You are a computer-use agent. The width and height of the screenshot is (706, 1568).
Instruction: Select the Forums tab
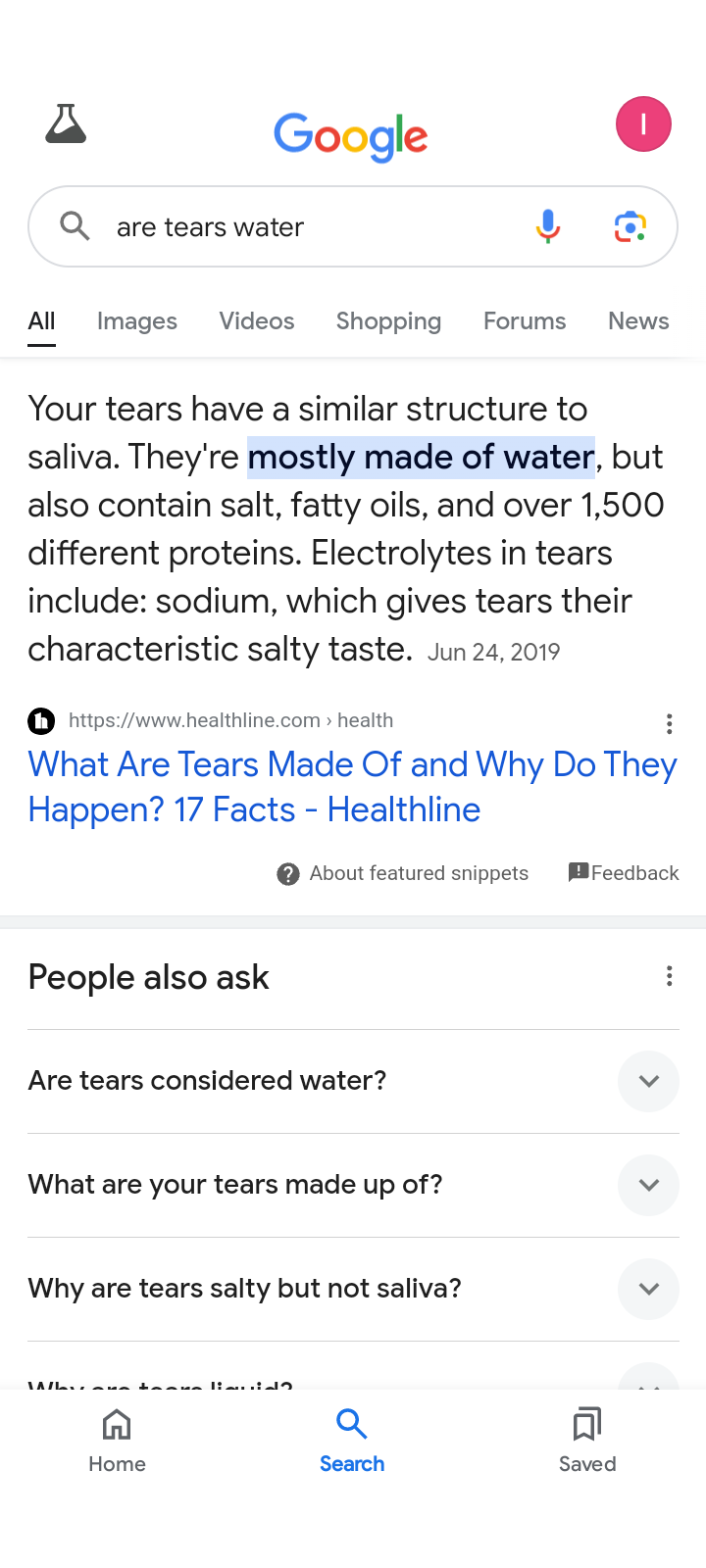[525, 321]
